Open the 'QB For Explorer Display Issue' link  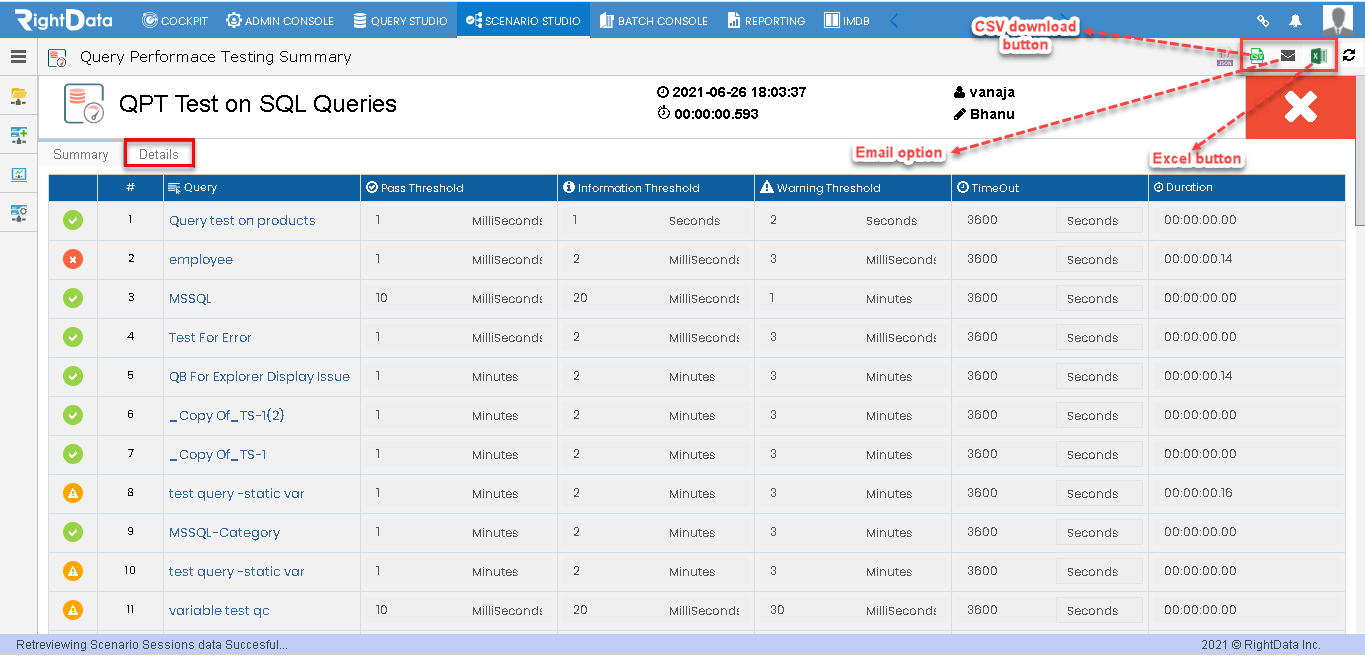259,376
